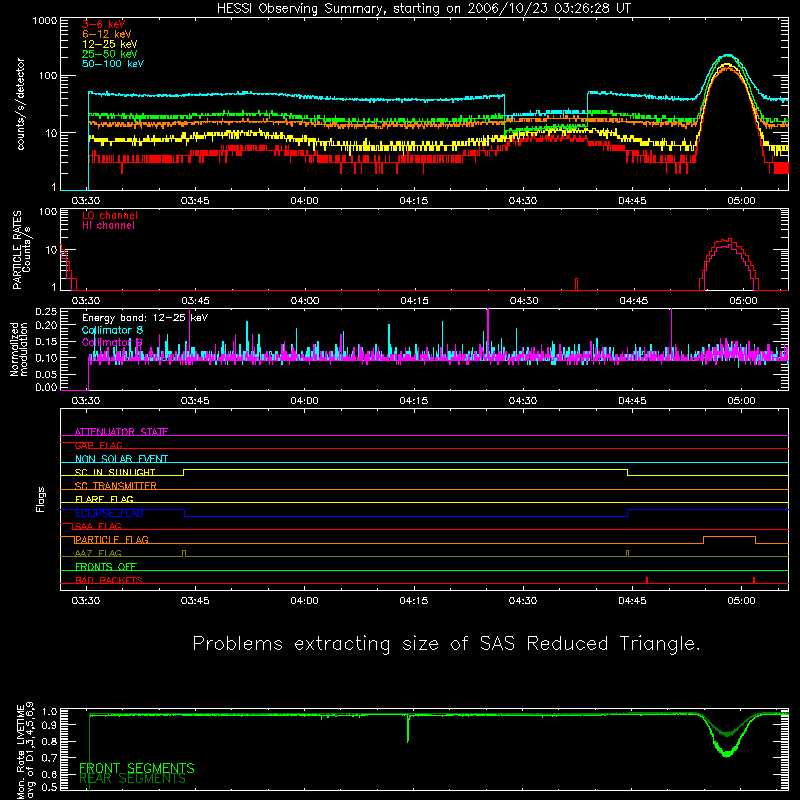This screenshot has height=800, width=800.
Task: Click the olive 'A47 FLAG' label
Action: point(98,553)
